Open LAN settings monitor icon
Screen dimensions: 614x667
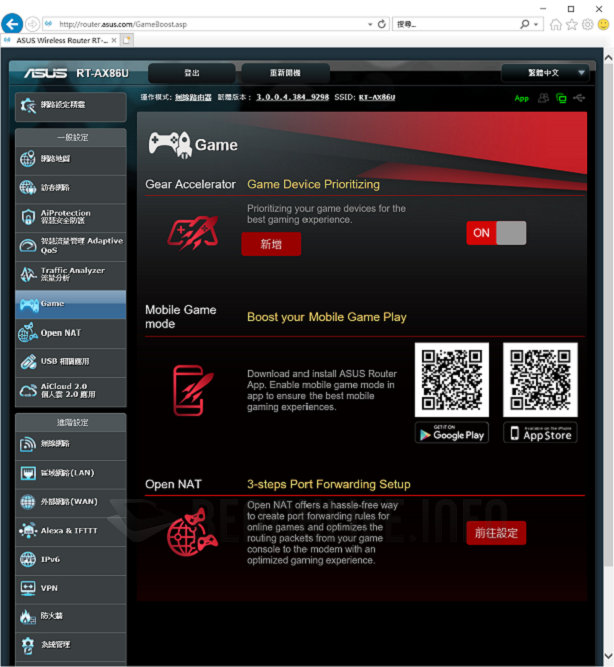point(28,473)
